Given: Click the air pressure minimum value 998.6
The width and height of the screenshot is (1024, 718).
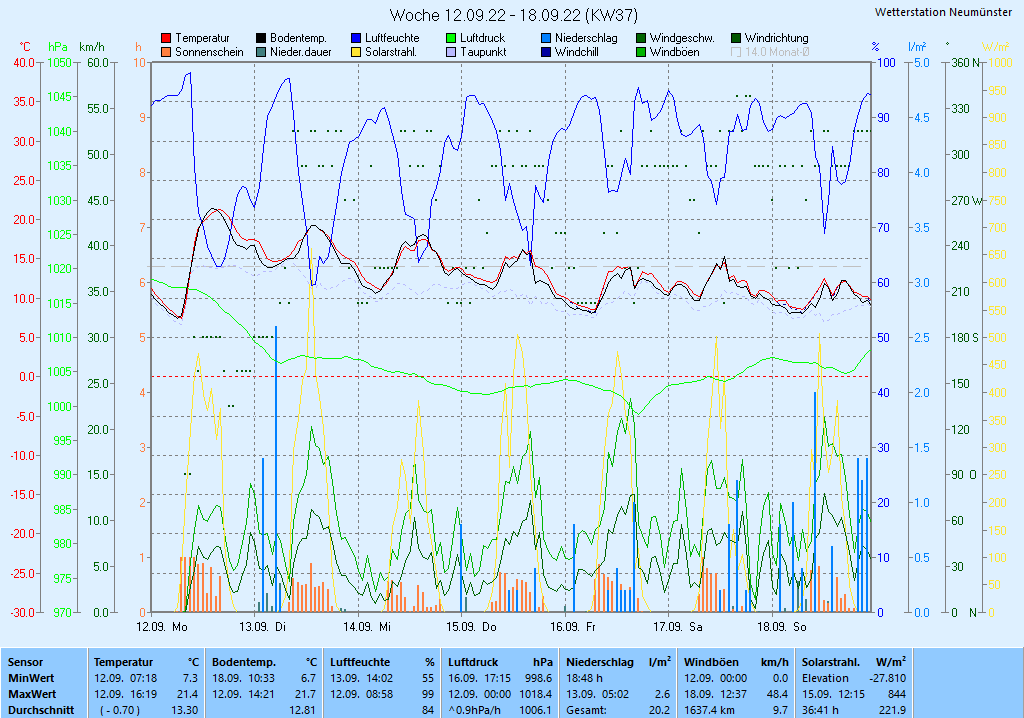Looking at the screenshot, I should [x=539, y=678].
